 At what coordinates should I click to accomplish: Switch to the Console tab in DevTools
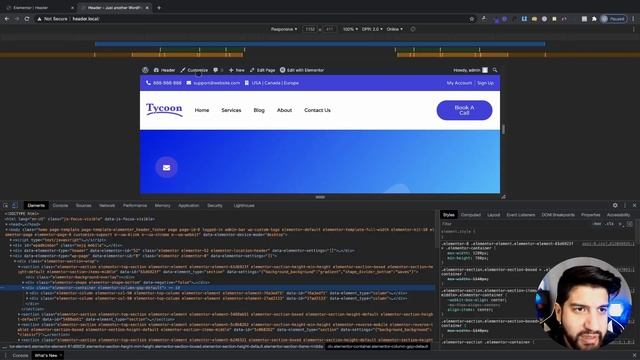click(x=60, y=205)
